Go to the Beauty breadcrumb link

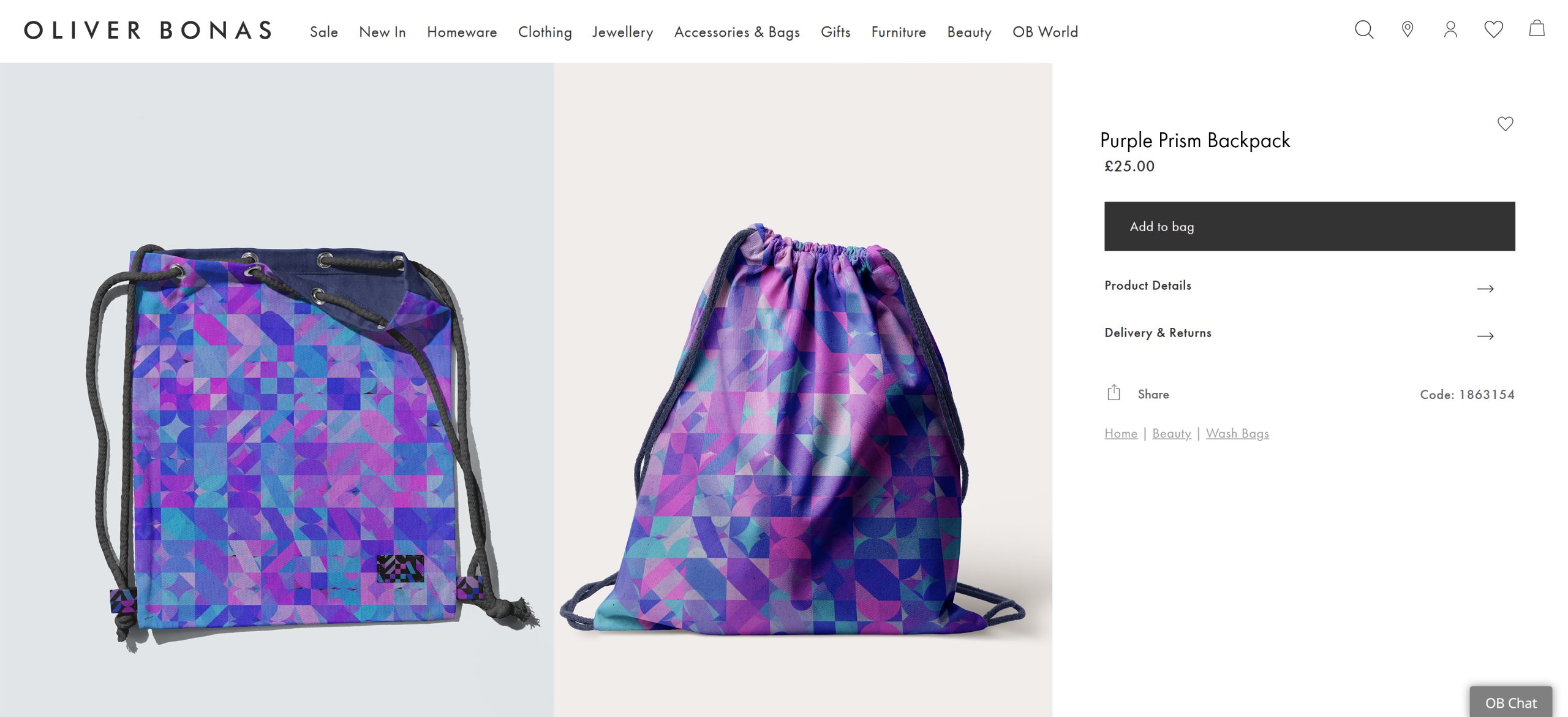tap(1171, 433)
